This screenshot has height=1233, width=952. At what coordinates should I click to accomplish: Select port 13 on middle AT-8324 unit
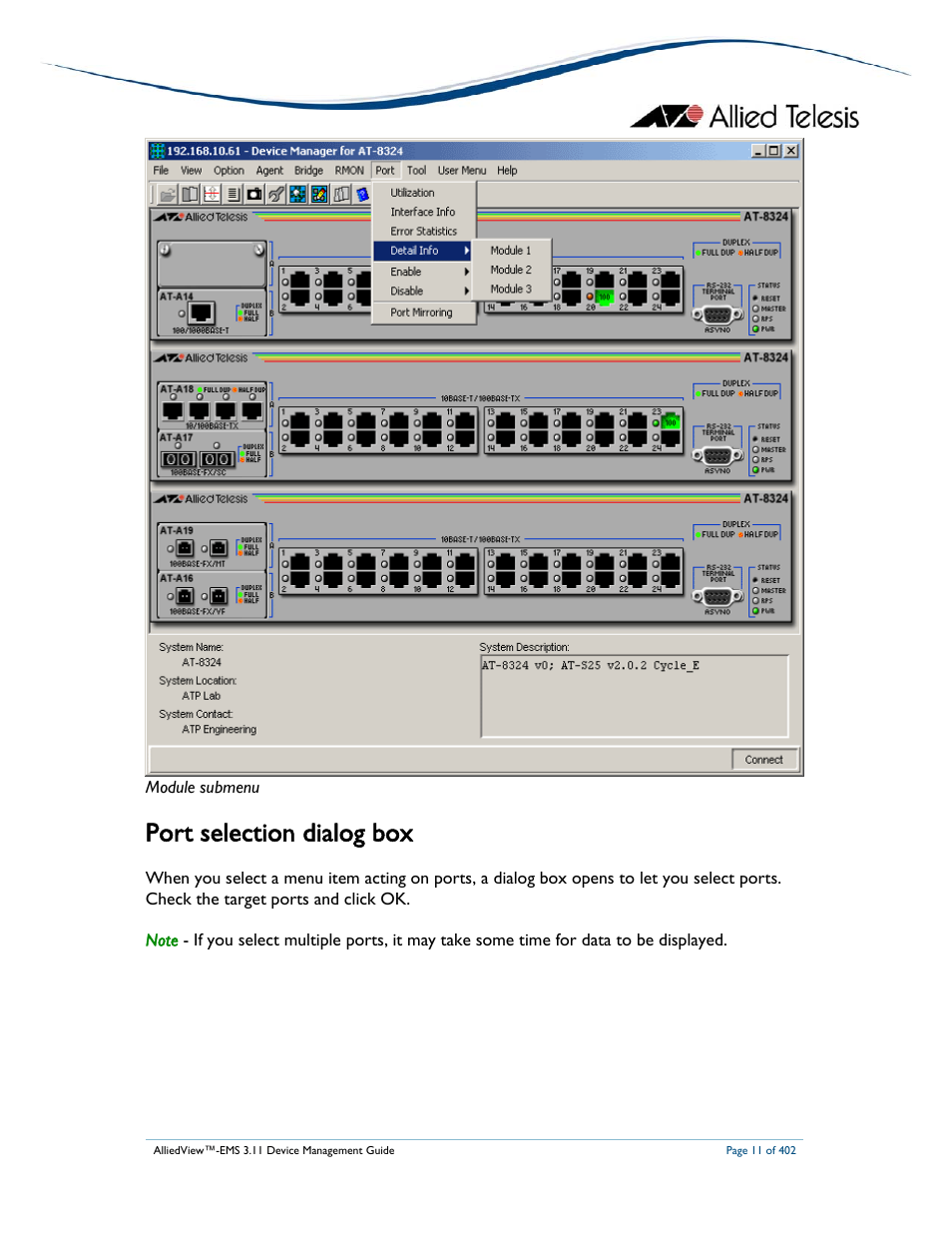506,422
